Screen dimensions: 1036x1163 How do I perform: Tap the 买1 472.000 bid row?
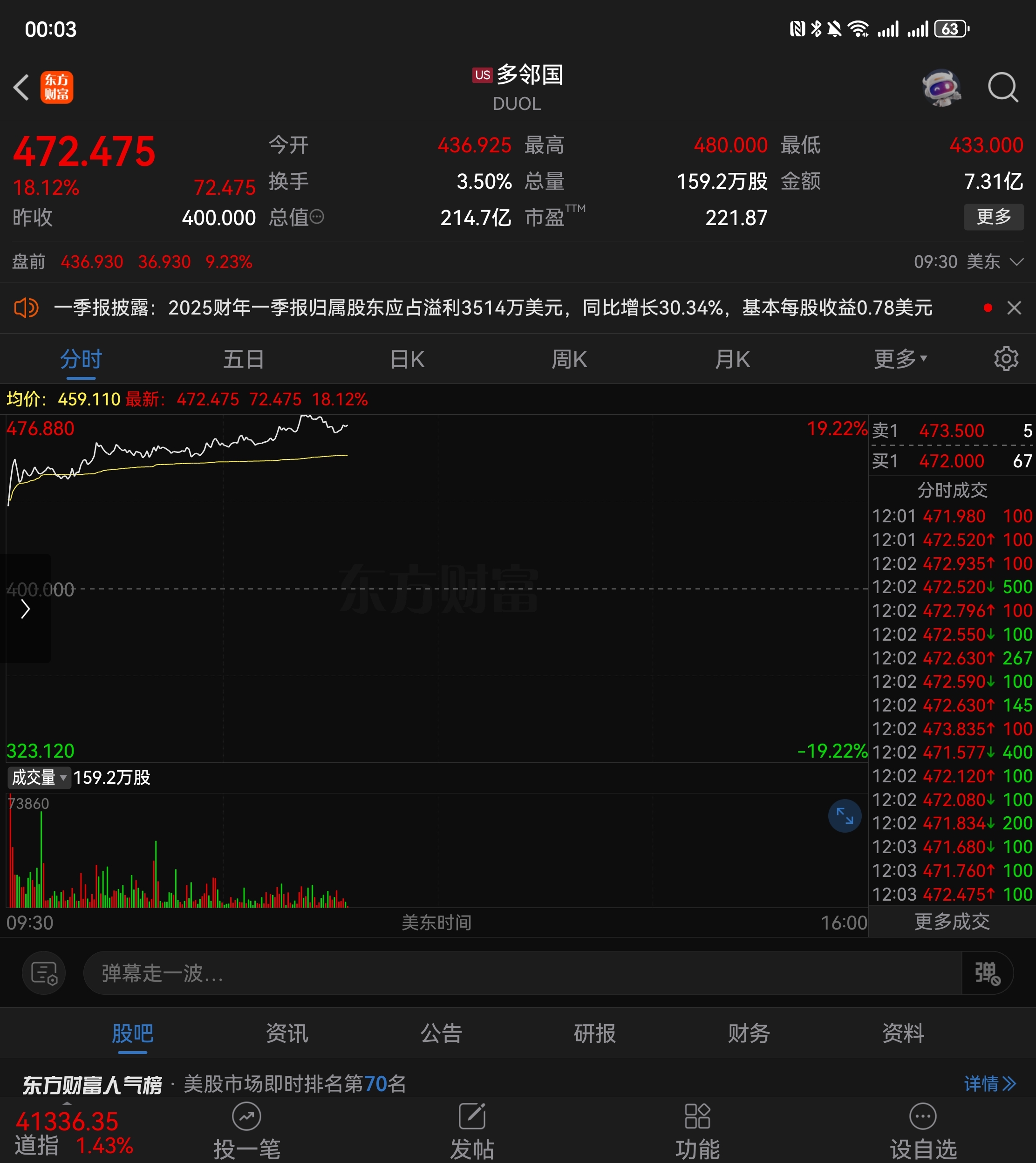[952, 460]
